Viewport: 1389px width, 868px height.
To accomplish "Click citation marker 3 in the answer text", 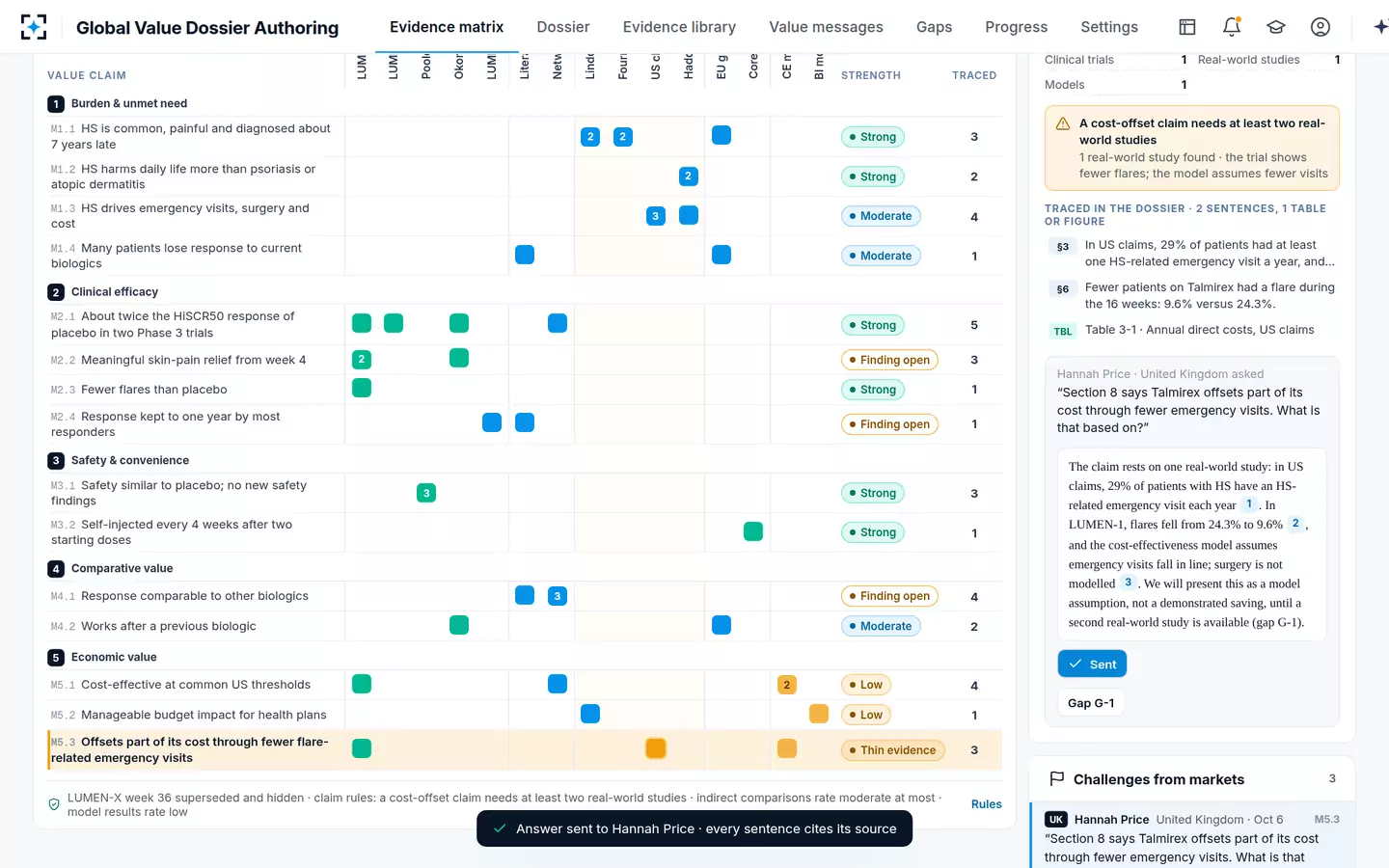I will 1128,583.
